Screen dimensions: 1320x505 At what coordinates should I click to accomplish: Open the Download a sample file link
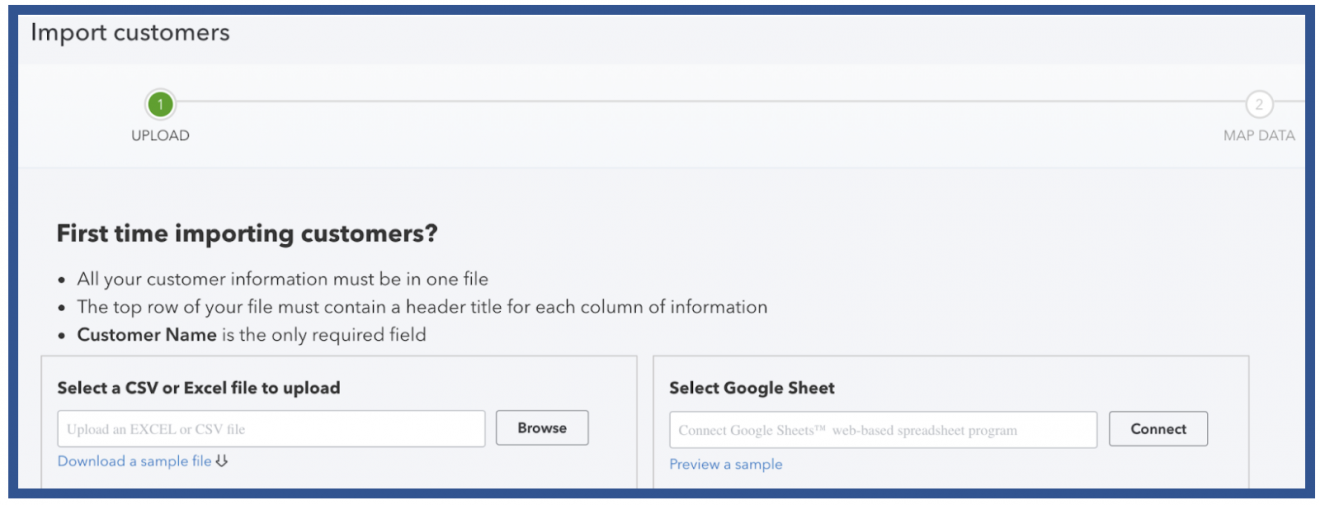coord(134,461)
